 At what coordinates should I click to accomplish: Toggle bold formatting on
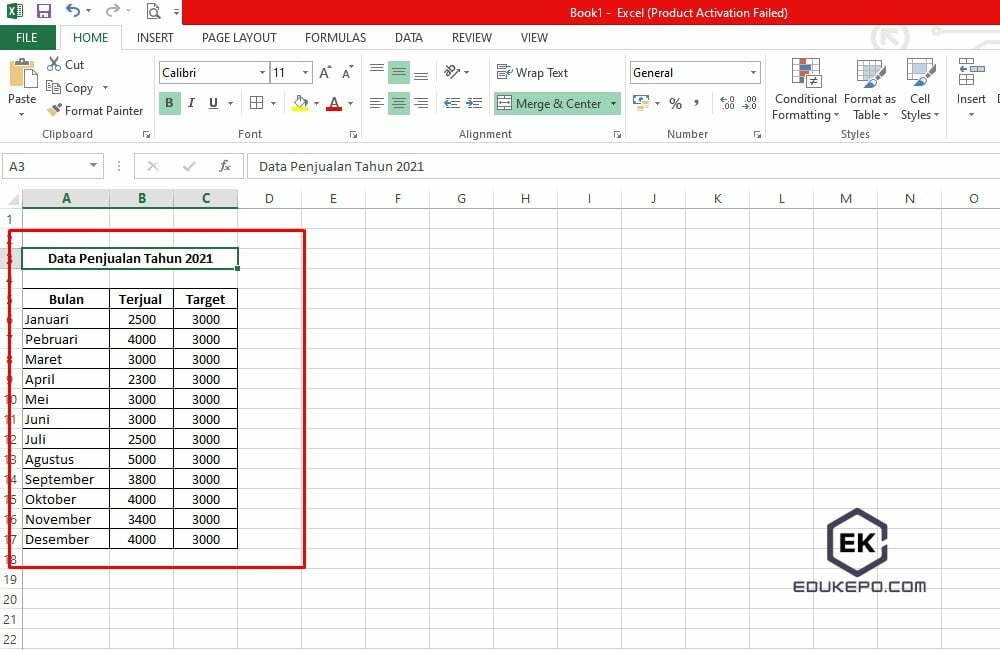click(169, 103)
